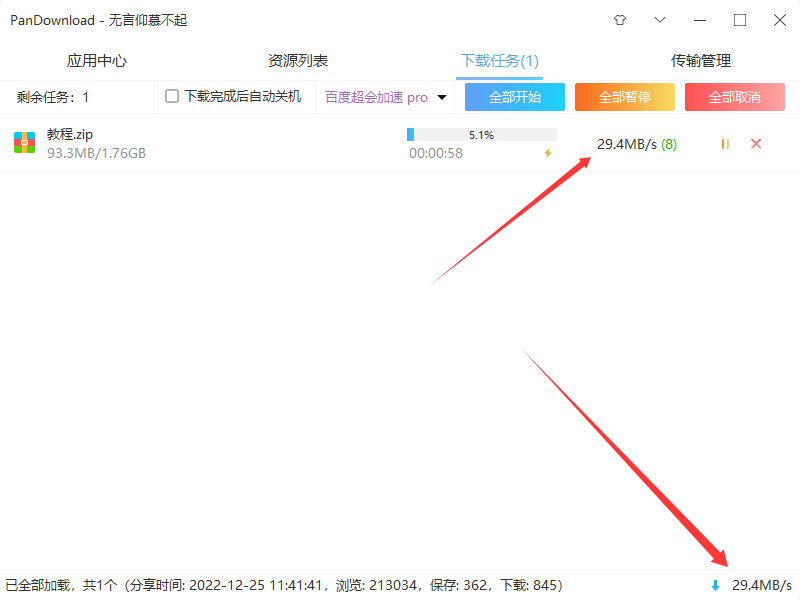Click the PanDownload window title text
The height and width of the screenshot is (600, 800).
pos(98,20)
